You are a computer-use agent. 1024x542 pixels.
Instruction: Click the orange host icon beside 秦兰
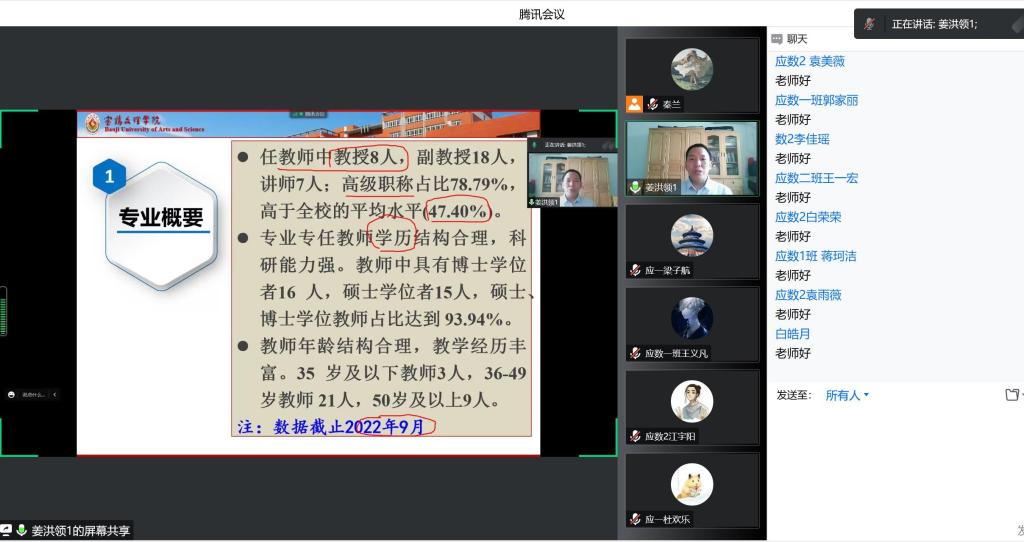pos(634,104)
